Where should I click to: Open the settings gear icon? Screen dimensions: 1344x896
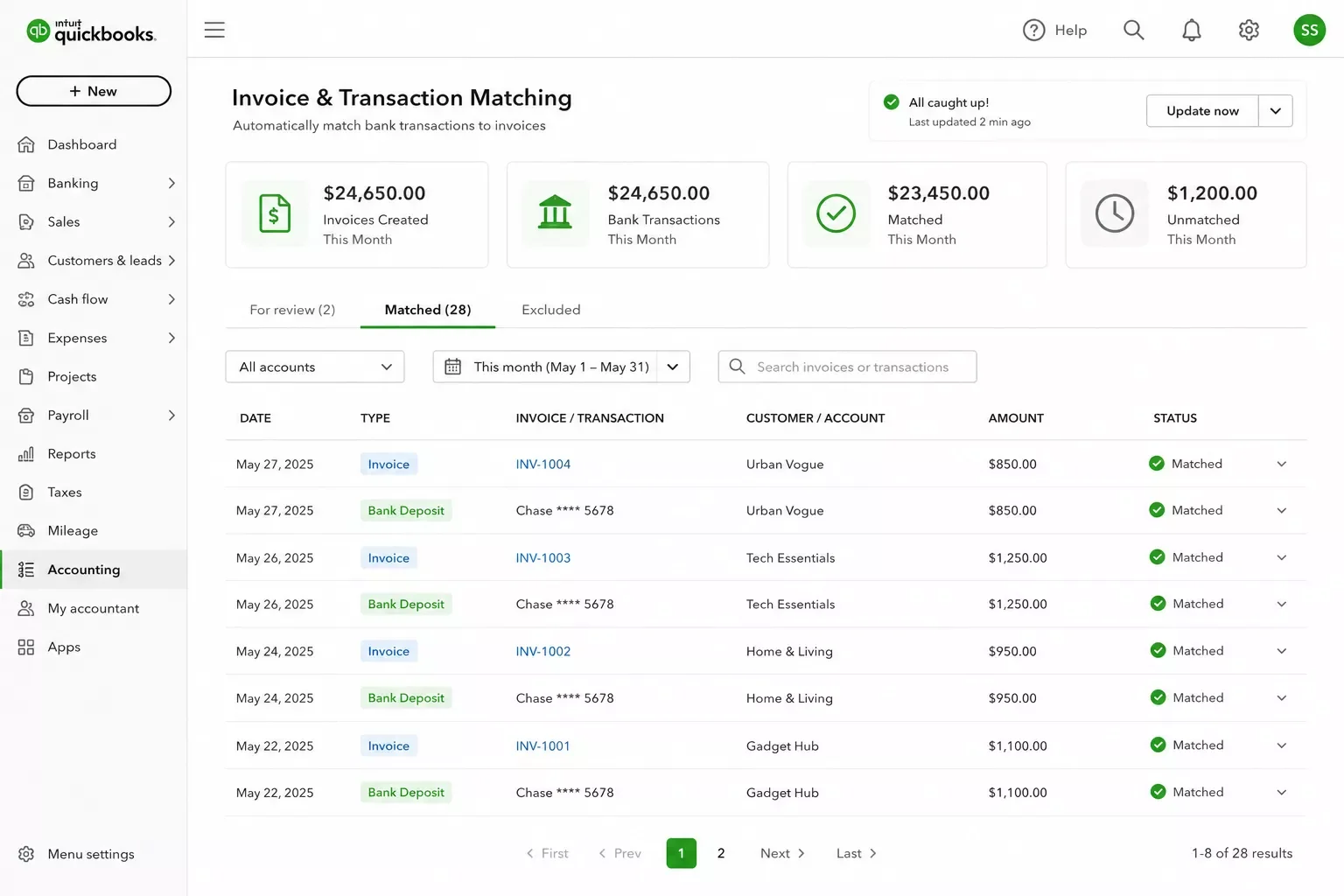point(1249,30)
